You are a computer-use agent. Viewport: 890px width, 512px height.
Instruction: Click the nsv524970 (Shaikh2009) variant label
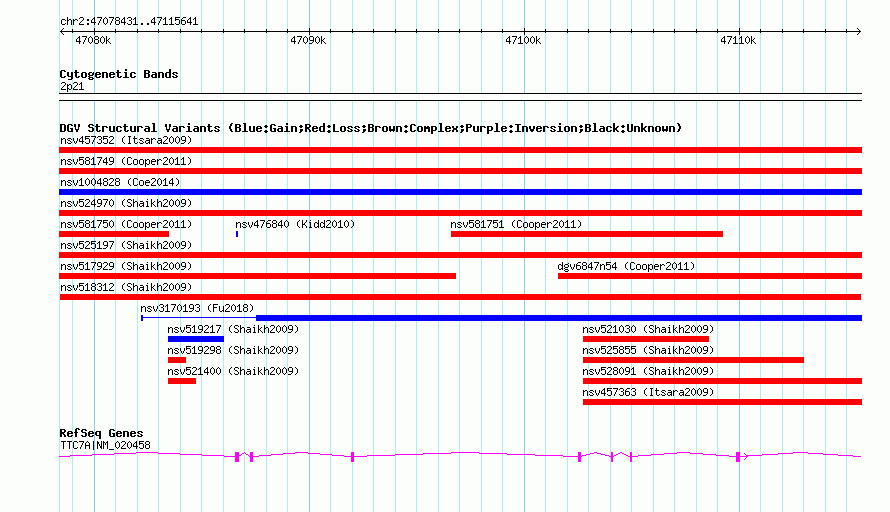pyautogui.click(x=126, y=203)
